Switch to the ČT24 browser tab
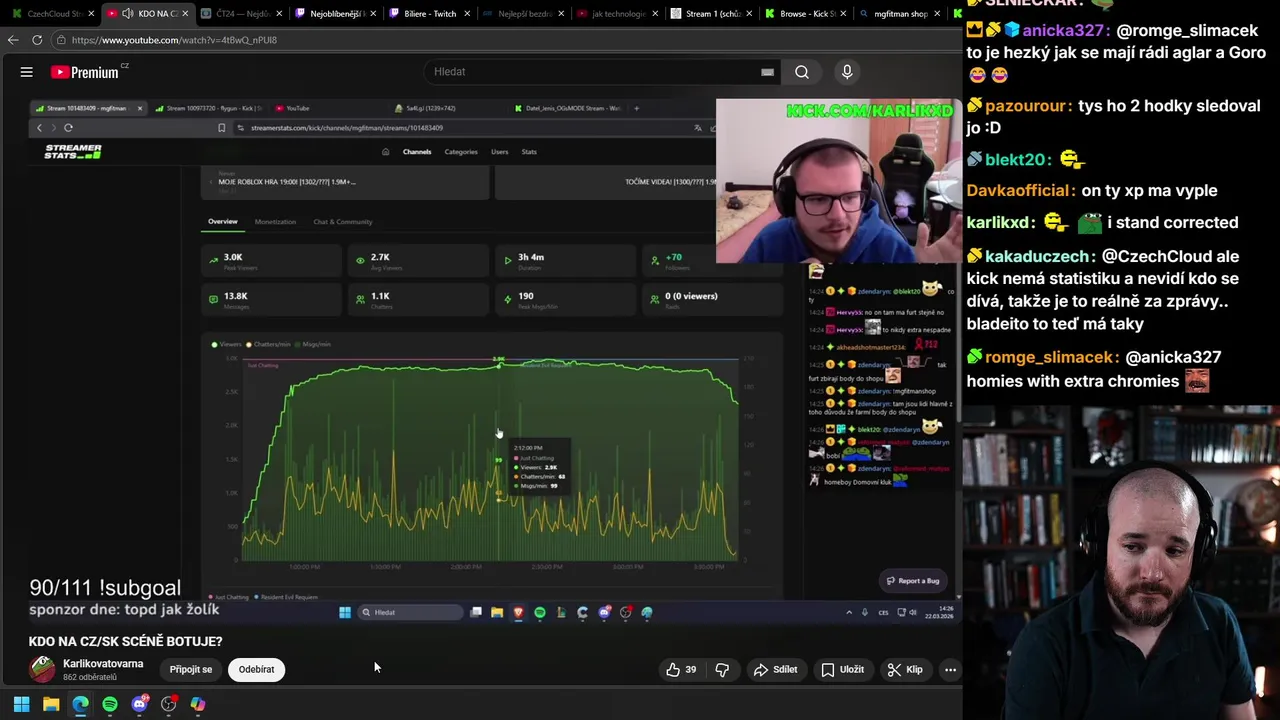The width and height of the screenshot is (1280, 720). point(242,14)
